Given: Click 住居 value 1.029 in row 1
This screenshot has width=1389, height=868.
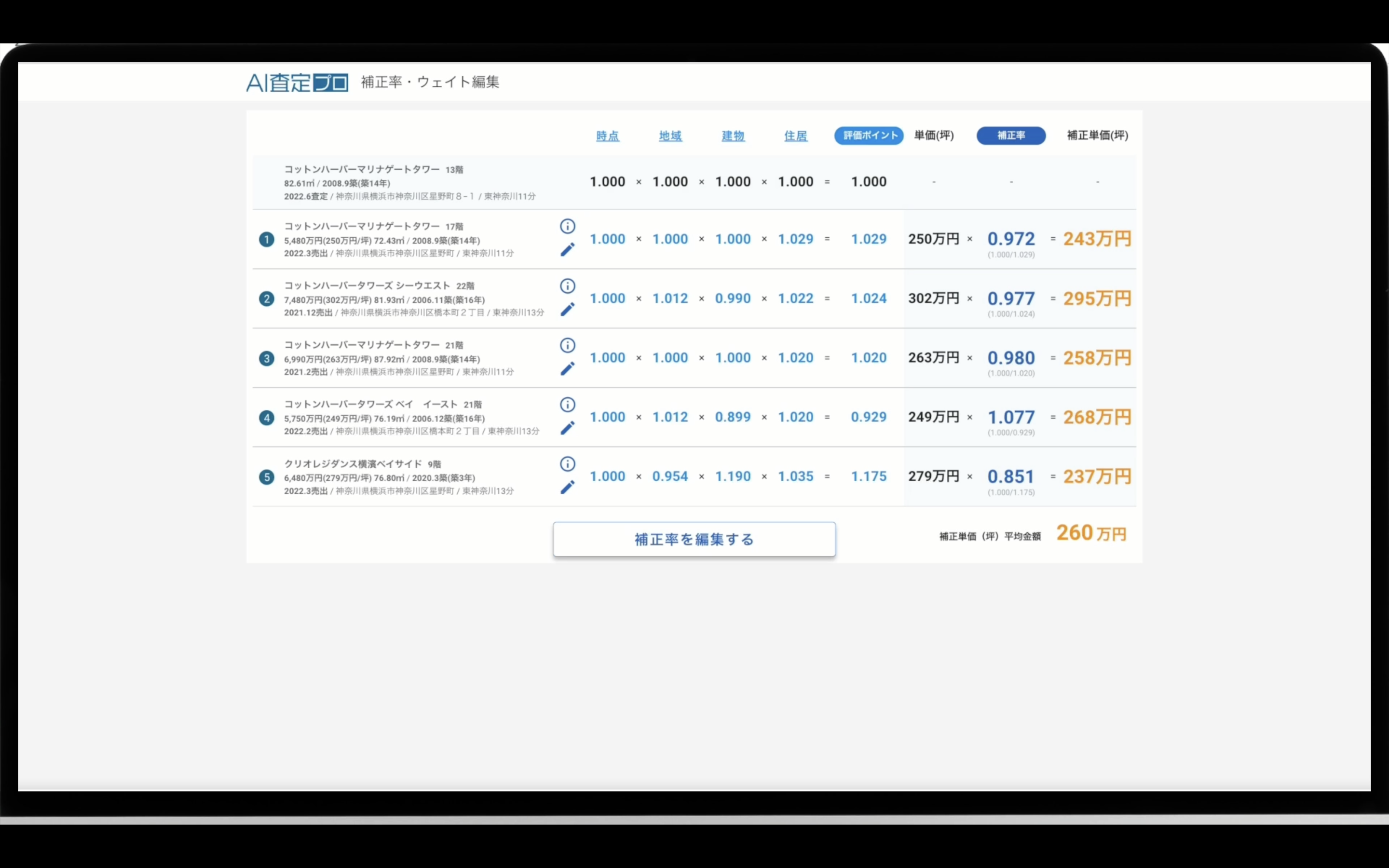Looking at the screenshot, I should click(x=795, y=239).
